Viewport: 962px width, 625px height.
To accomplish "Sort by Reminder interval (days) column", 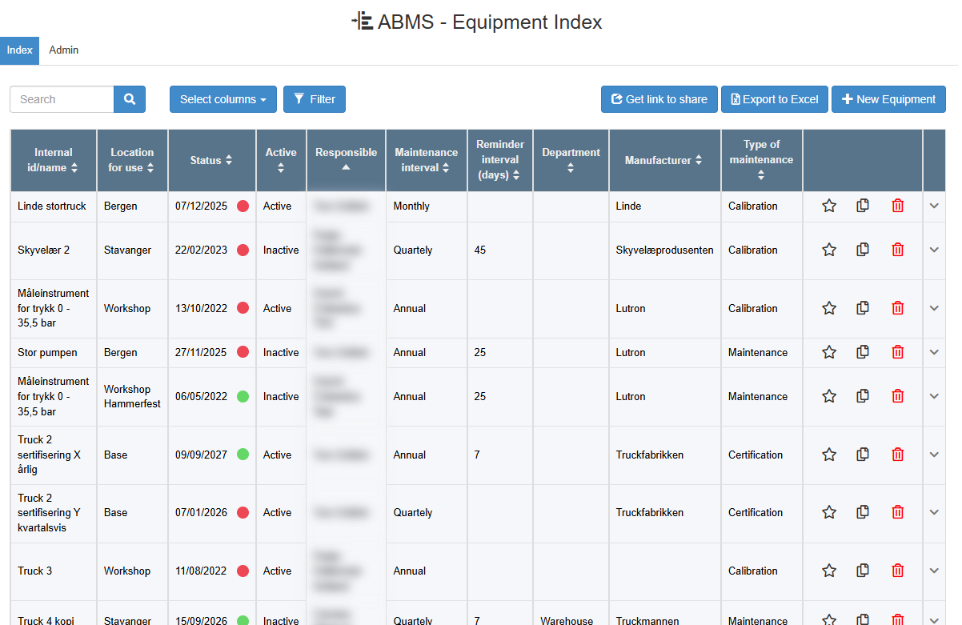I will tap(500, 160).
